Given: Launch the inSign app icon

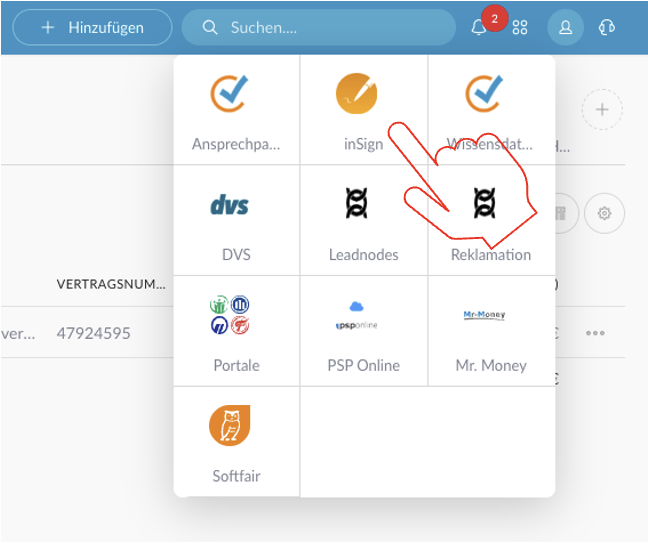Looking at the screenshot, I should pos(357,93).
